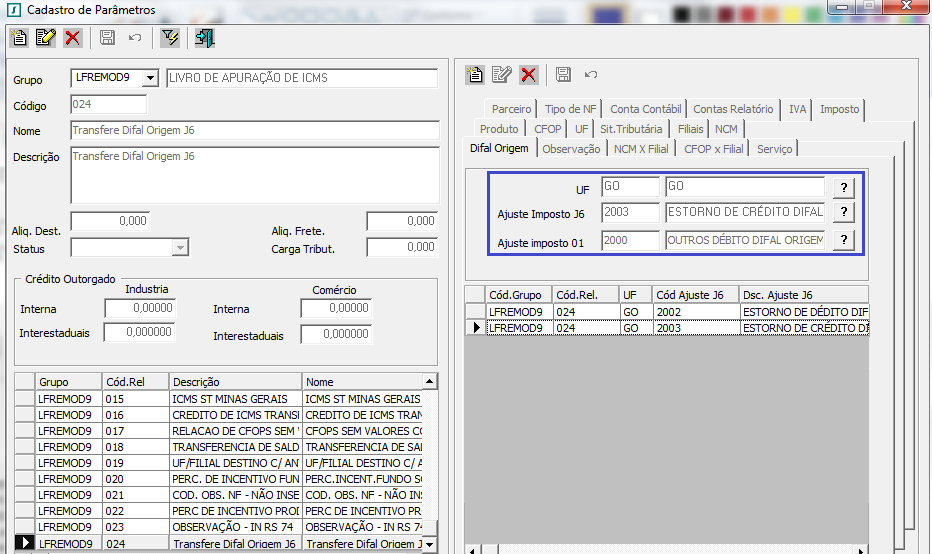Click the UF code field containing GO

tap(630, 186)
